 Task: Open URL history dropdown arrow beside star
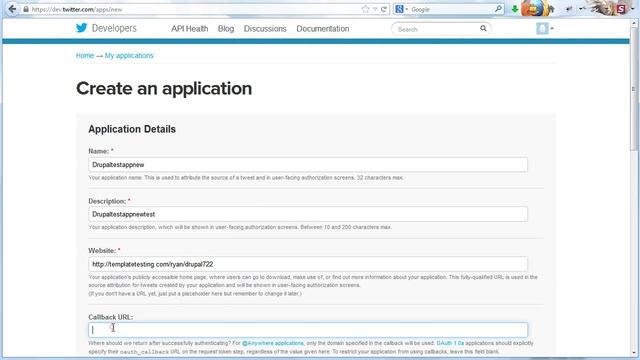point(375,9)
